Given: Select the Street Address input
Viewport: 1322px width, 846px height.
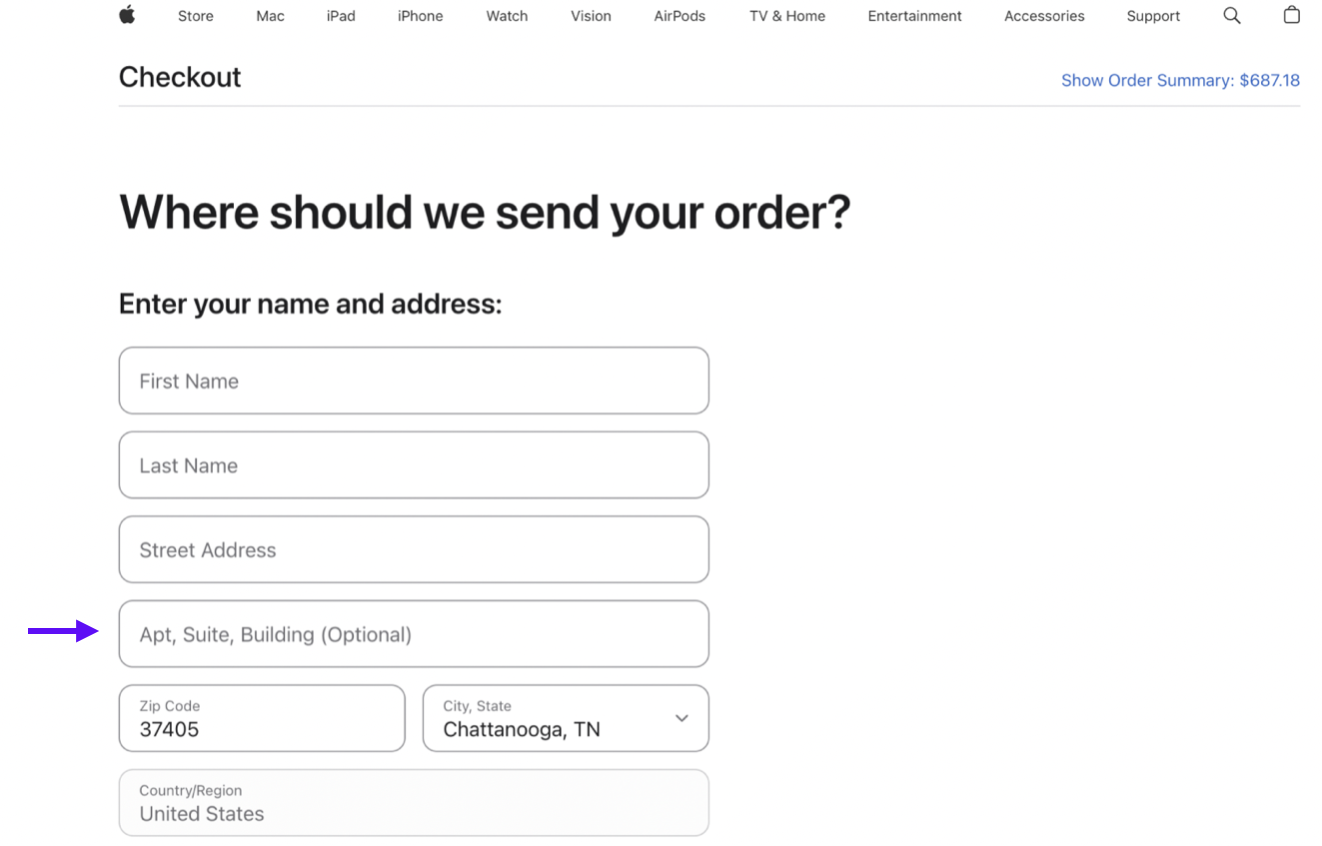Looking at the screenshot, I should pyautogui.click(x=414, y=549).
